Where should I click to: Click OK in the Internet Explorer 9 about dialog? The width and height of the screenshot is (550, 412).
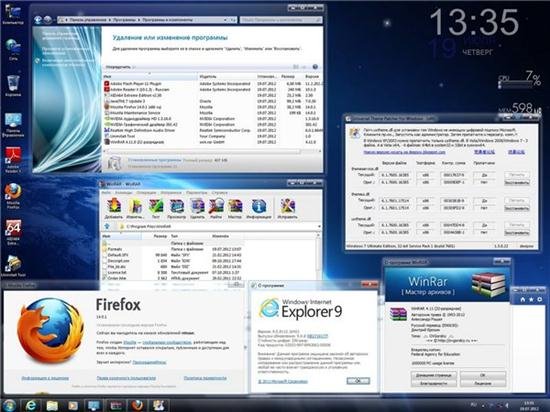pos(358,380)
